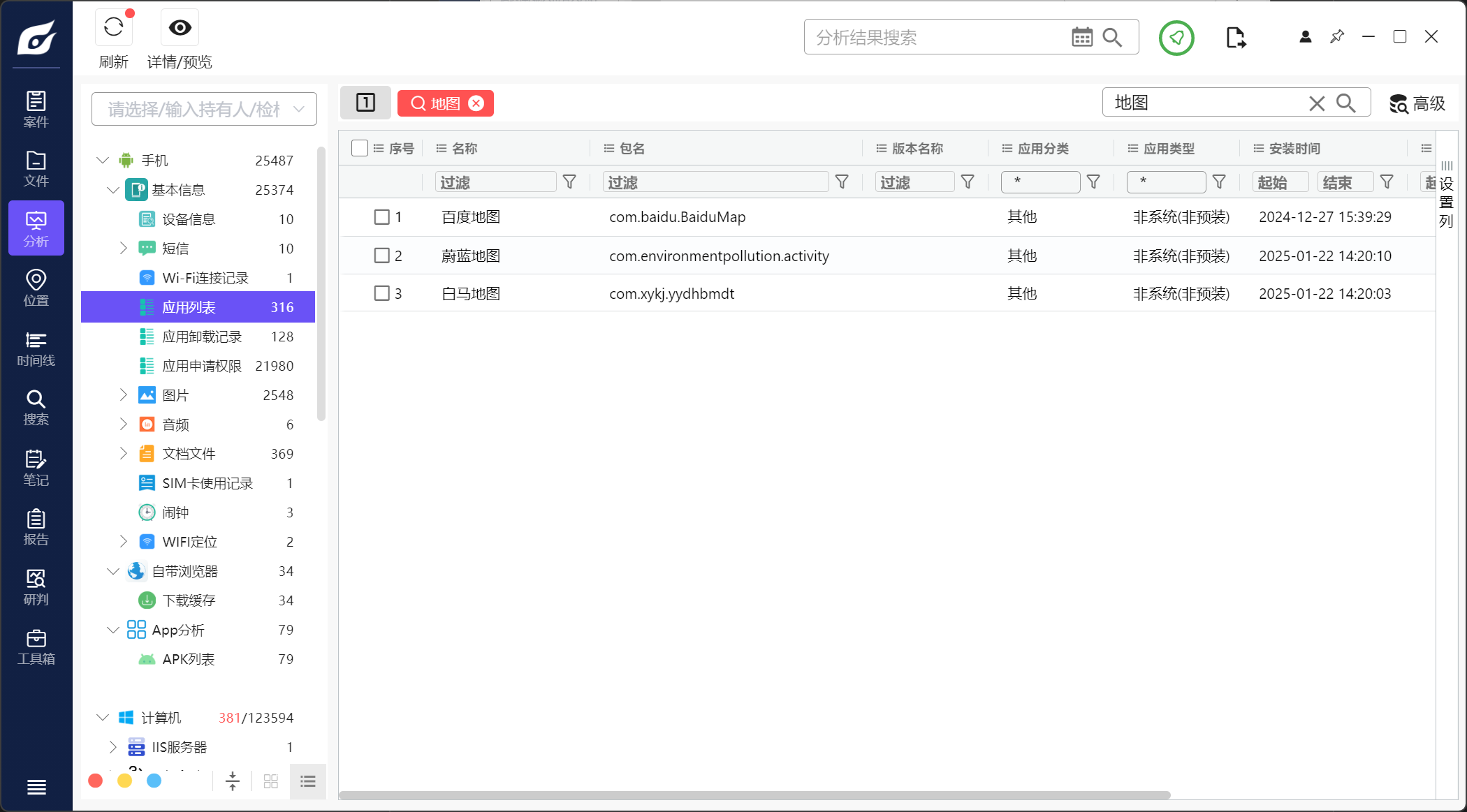Click the refresh icon in toolbar

114,28
